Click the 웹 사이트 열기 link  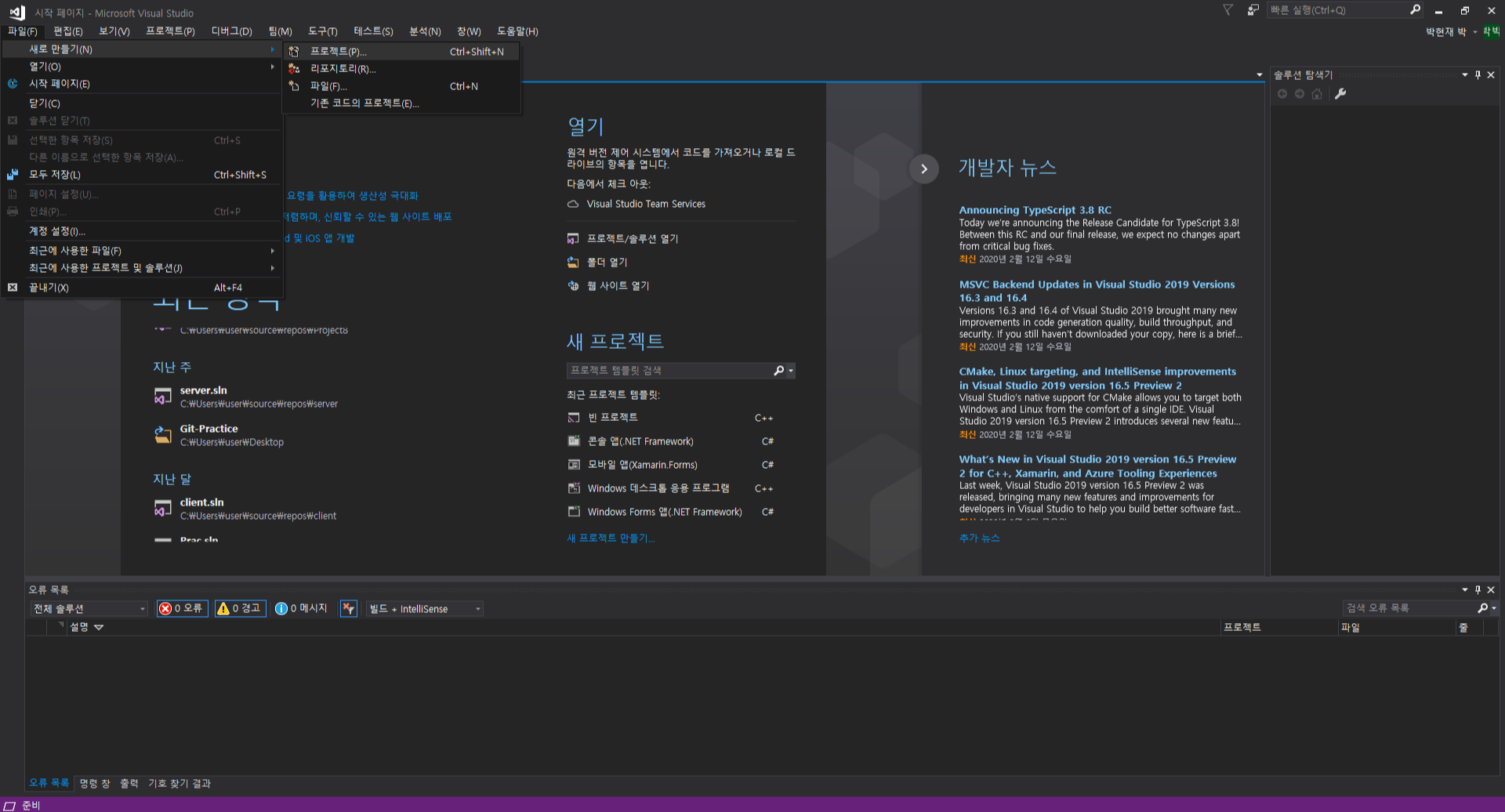618,286
